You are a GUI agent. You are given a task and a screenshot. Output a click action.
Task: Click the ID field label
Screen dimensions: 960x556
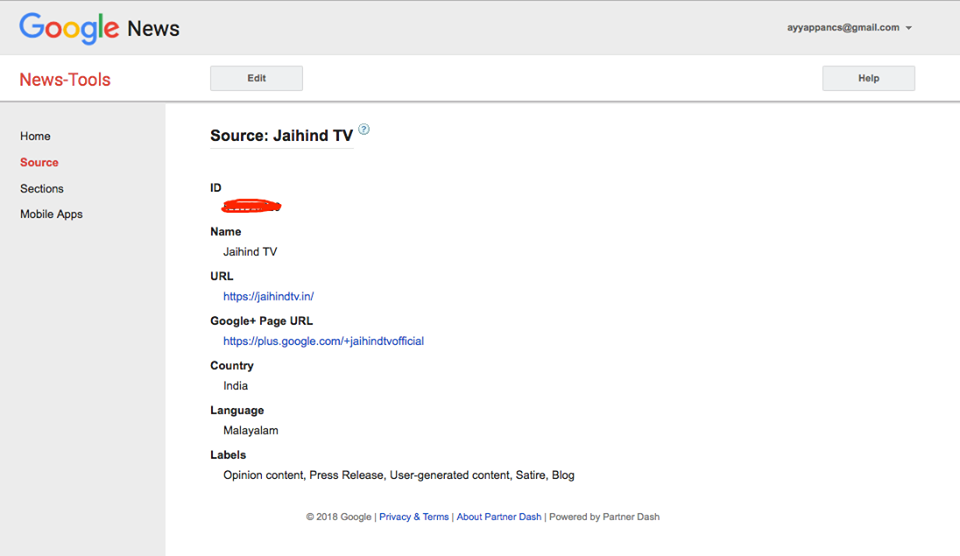[216, 188]
